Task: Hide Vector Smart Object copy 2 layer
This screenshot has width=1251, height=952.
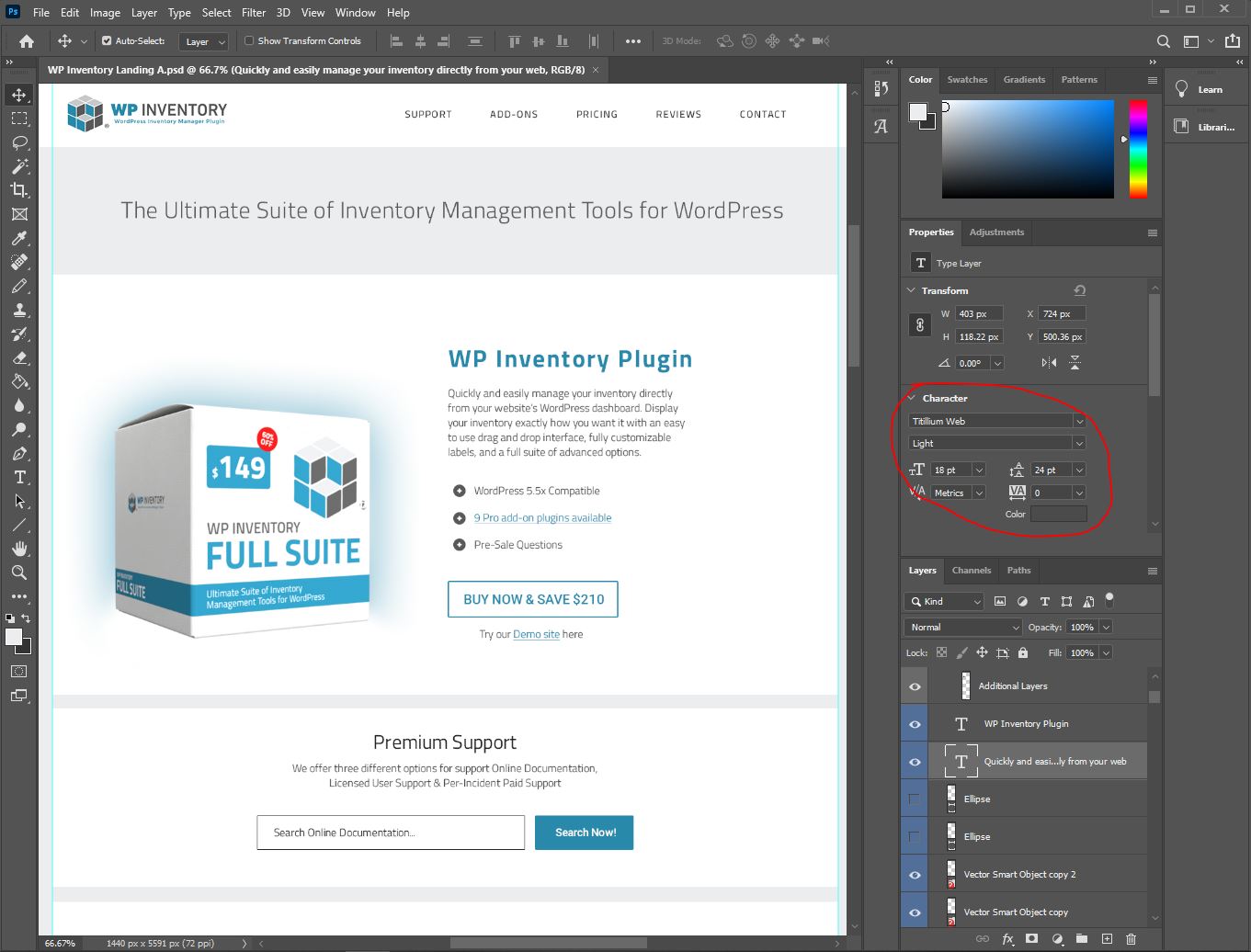Action: click(x=915, y=875)
